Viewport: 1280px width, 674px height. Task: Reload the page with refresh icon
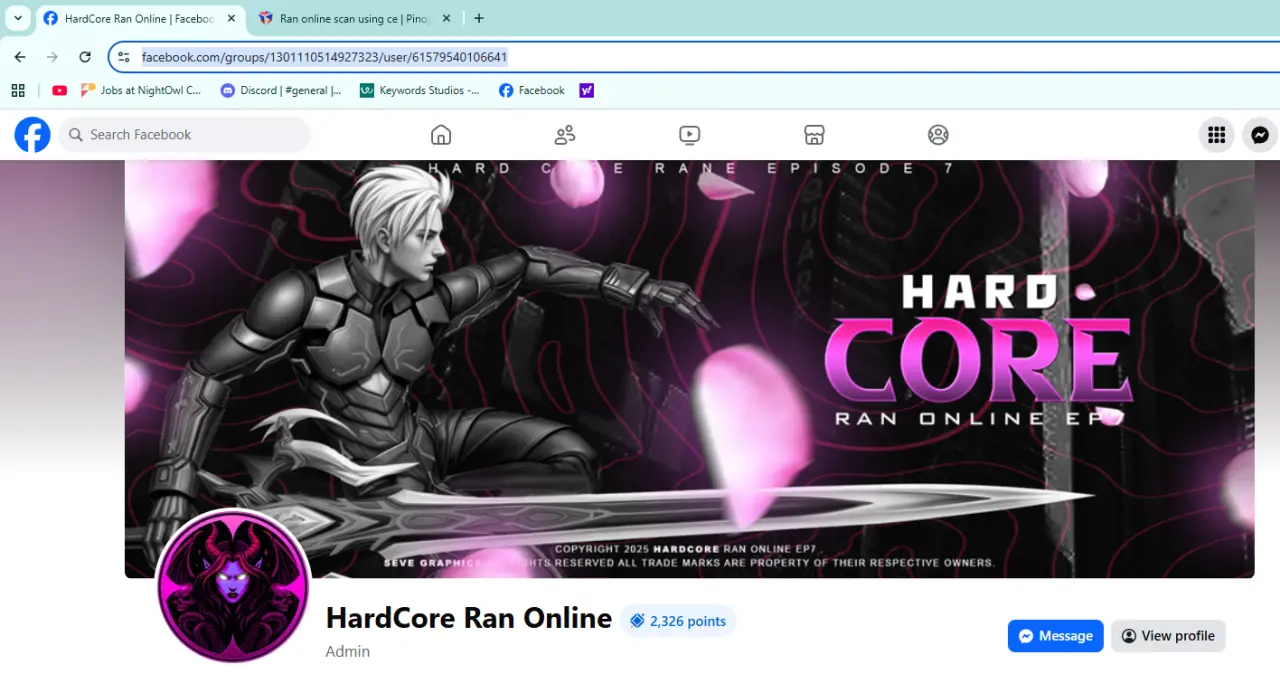pyautogui.click(x=85, y=57)
